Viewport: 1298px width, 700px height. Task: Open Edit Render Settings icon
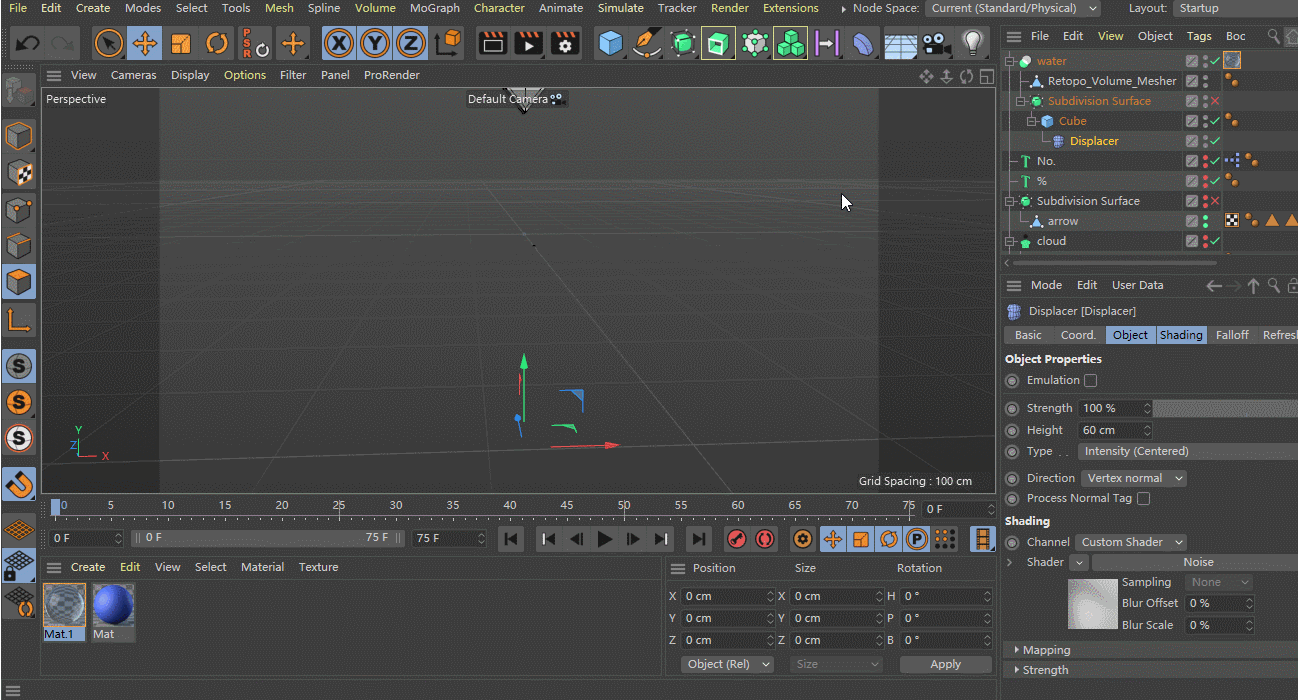pos(565,44)
